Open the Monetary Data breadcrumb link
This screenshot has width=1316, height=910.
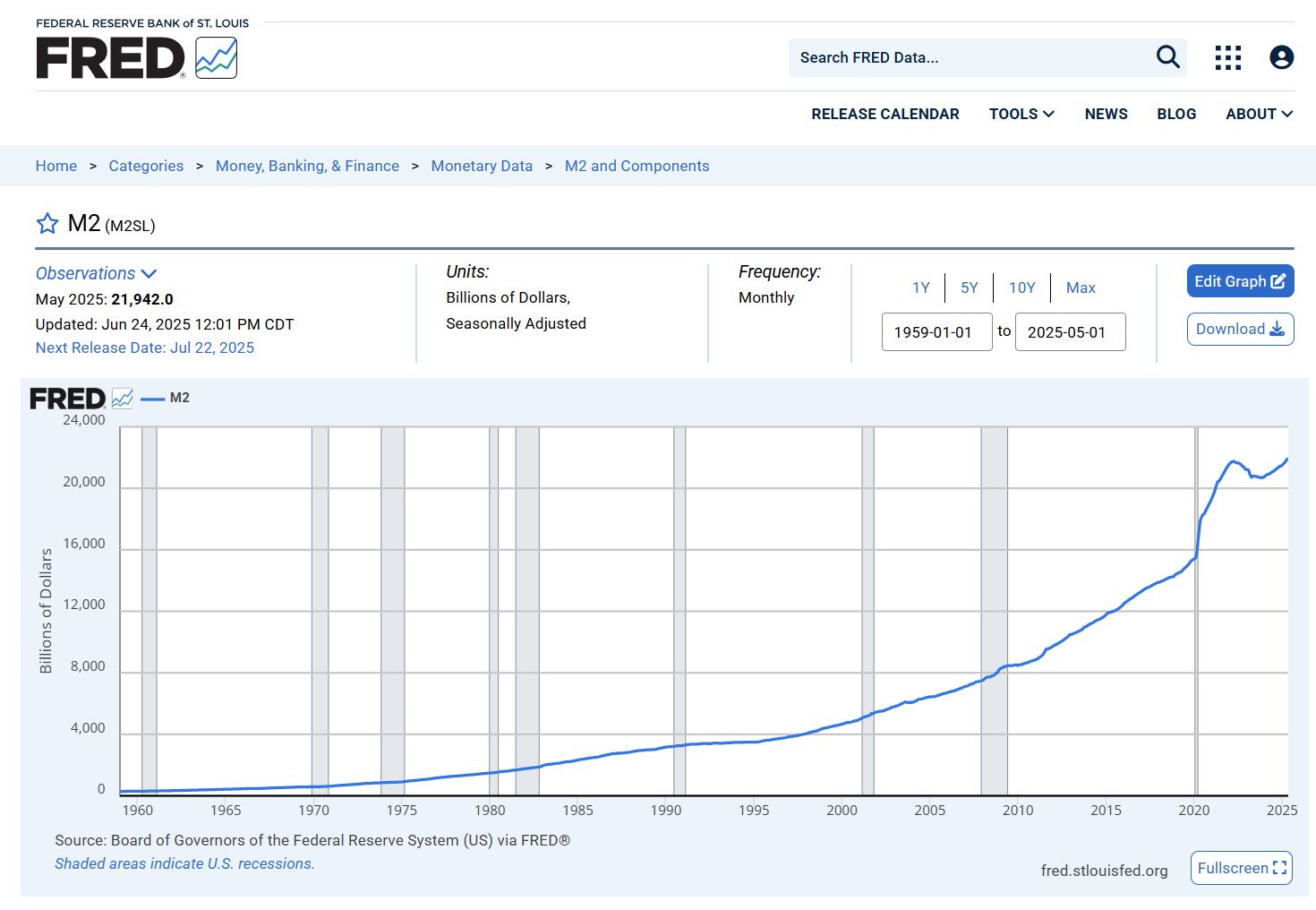tap(482, 166)
